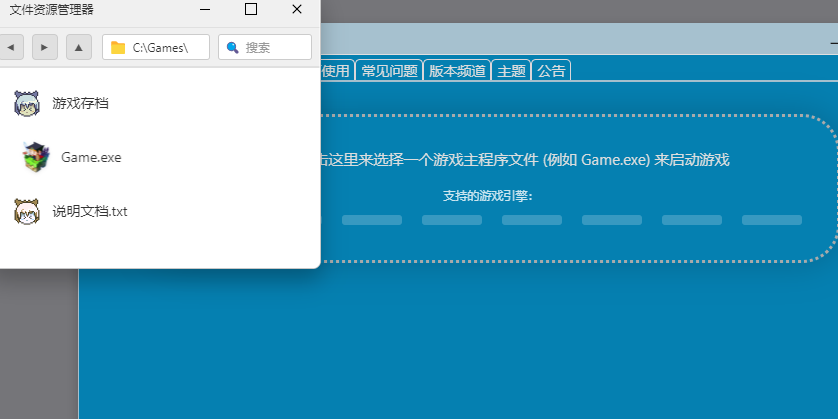
Task: Click the magnifier icon in search box
Action: 233,47
